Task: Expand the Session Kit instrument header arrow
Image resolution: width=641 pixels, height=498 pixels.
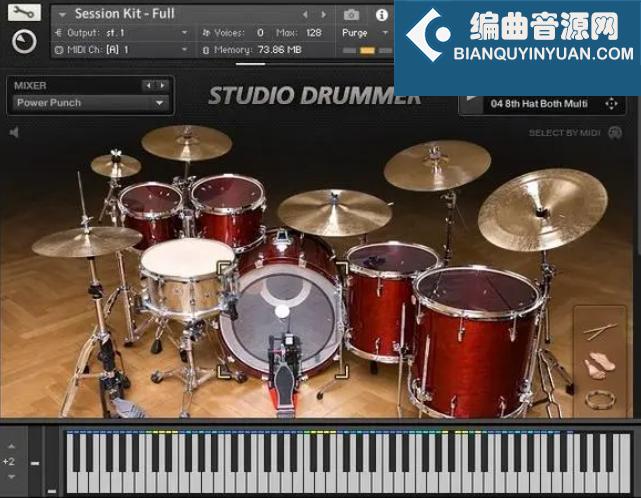Action: [62, 15]
